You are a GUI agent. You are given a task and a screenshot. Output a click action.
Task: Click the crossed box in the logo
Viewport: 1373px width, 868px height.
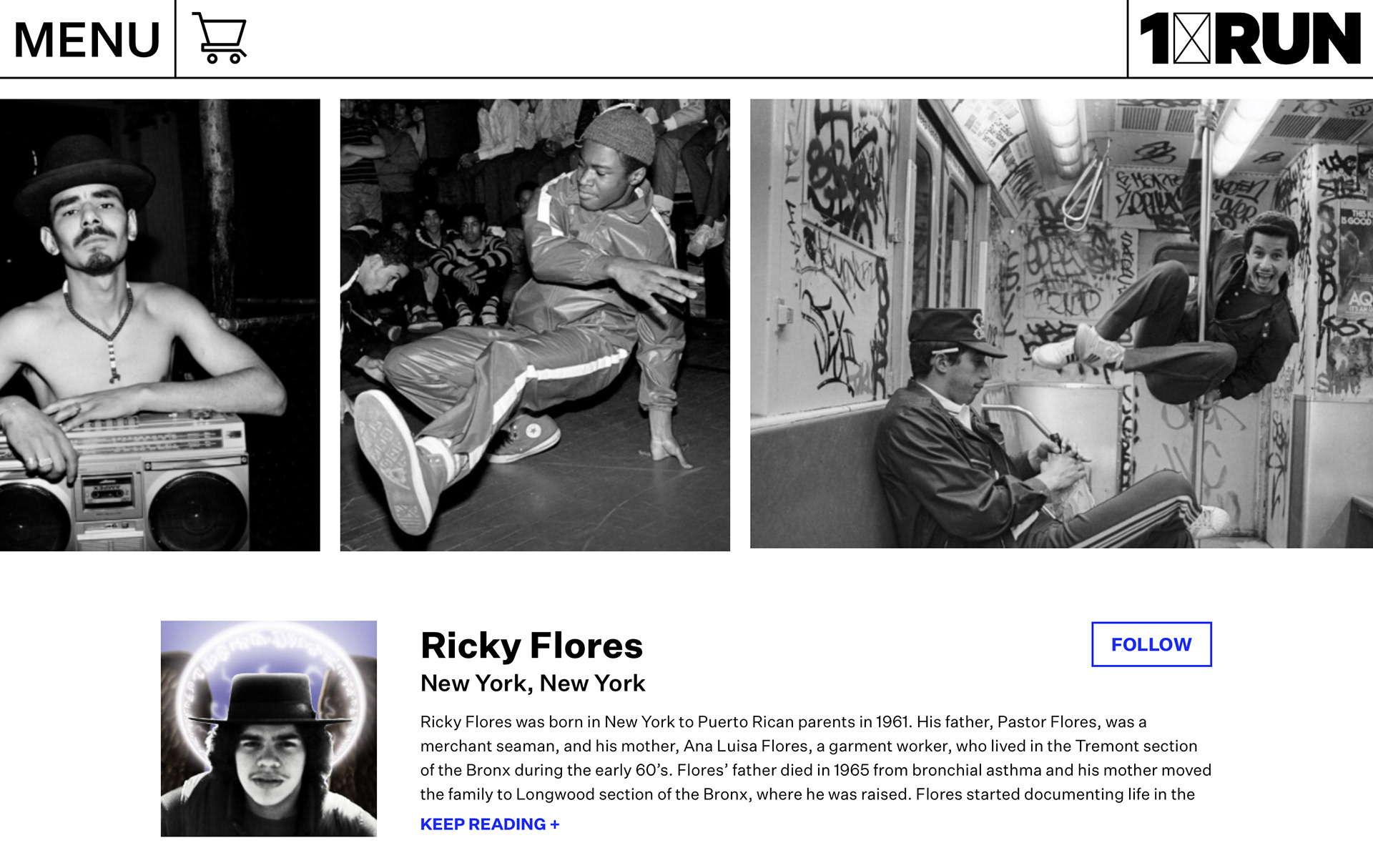coord(1191,39)
